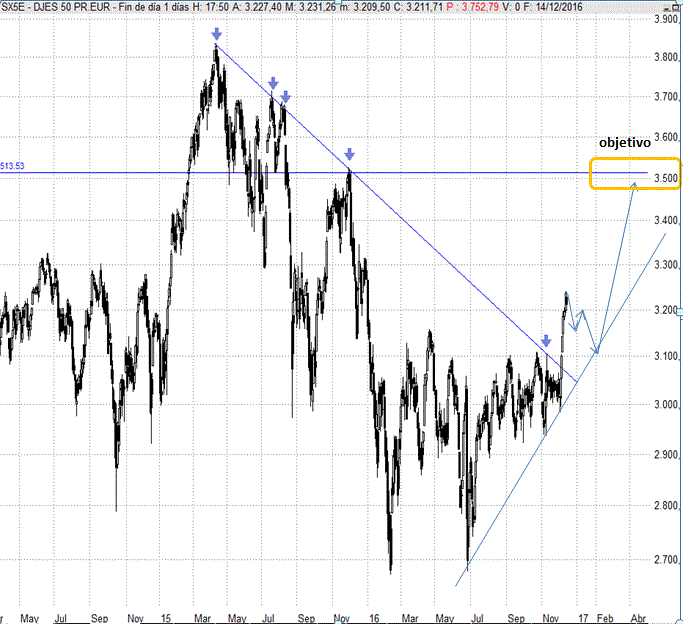The width and height of the screenshot is (683, 624).
Task: Click the year 17 label on time axis
Action: click(583, 618)
